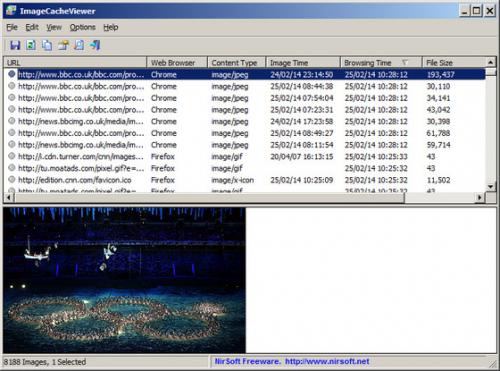Click the row icon for the 193,437 entry
The width and height of the screenshot is (500, 371).
12,74
